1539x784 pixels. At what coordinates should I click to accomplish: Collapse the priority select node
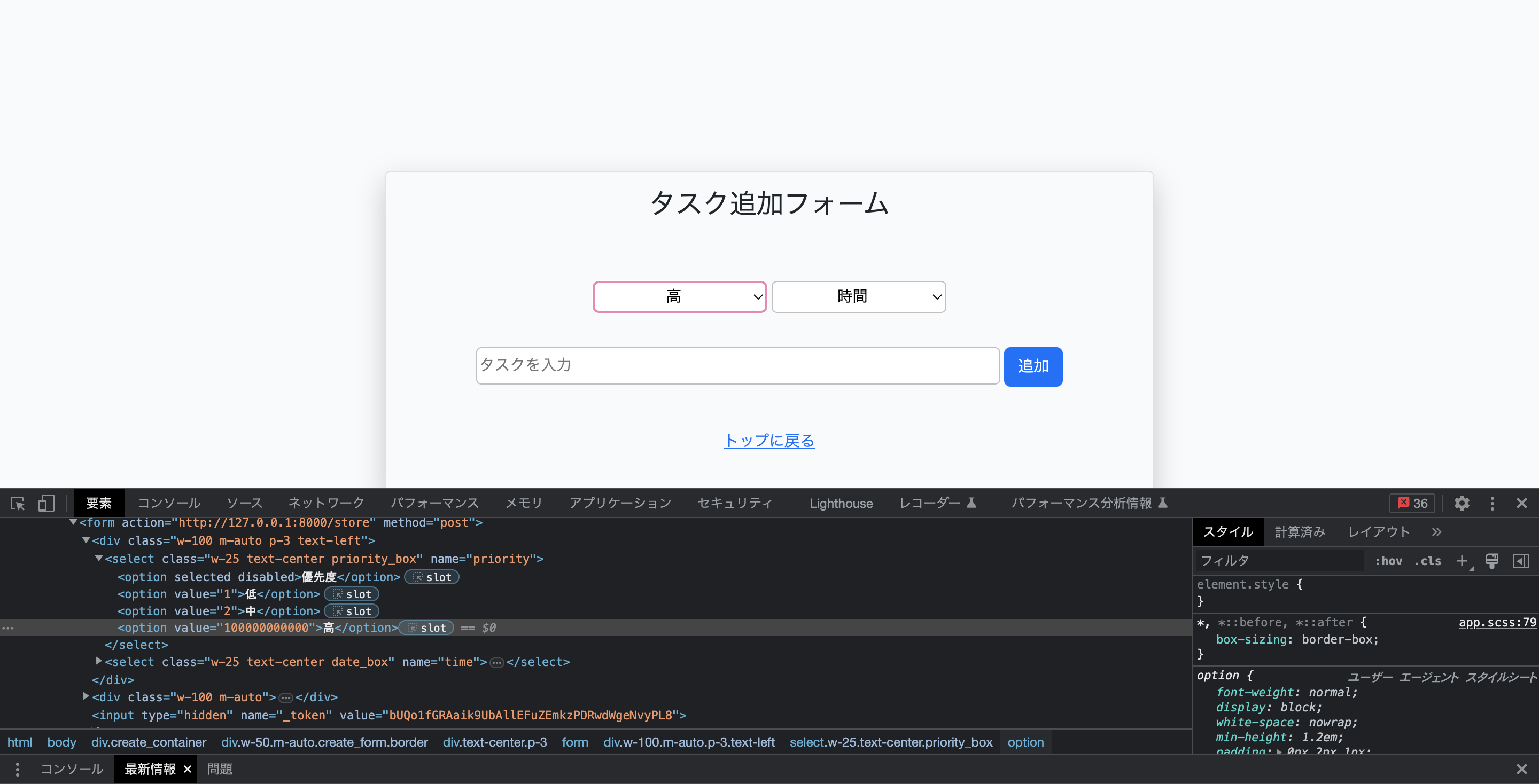pos(98,558)
